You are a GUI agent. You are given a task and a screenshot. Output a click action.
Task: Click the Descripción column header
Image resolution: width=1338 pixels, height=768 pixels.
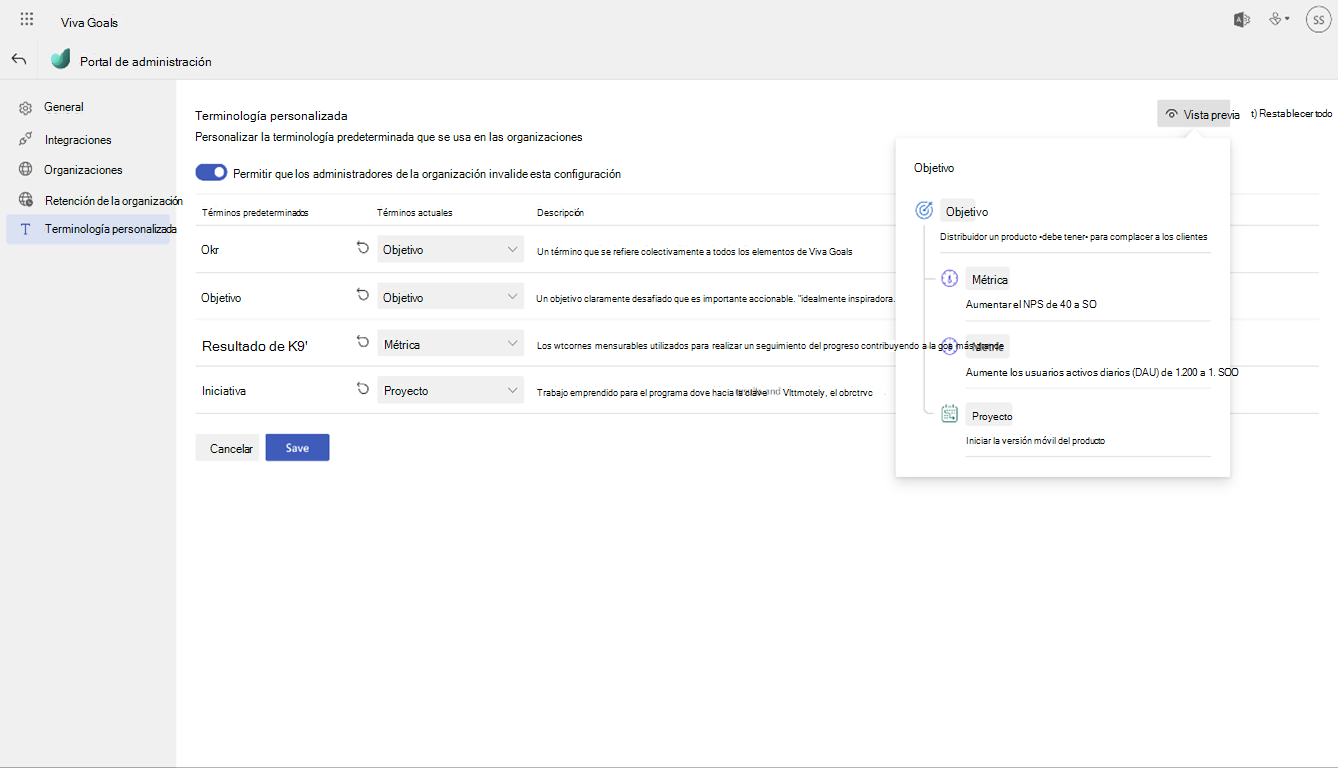coord(560,213)
